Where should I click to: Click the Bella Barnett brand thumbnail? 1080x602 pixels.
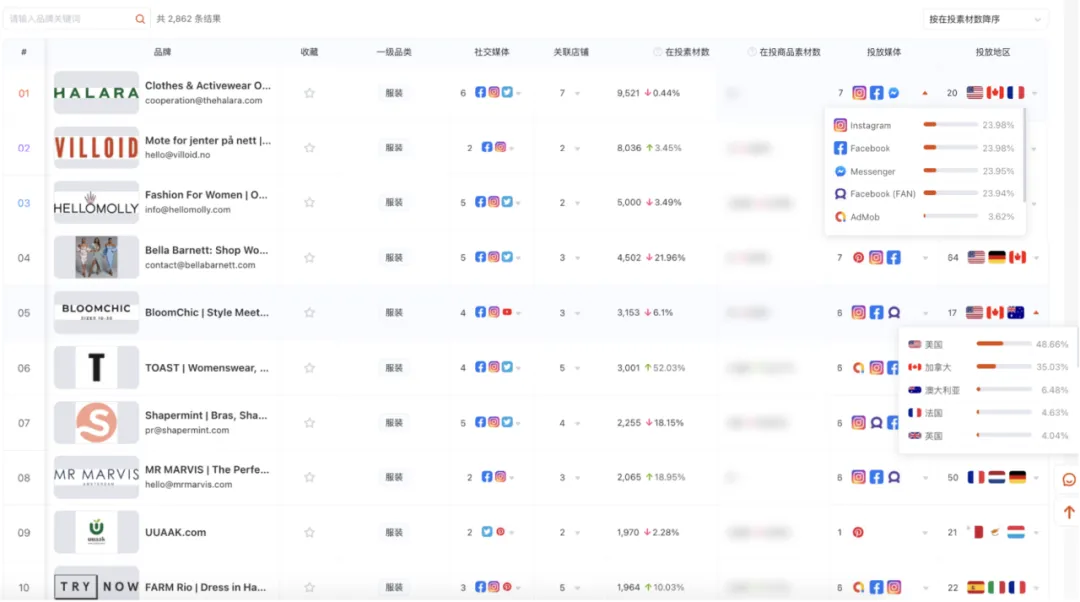[x=96, y=258]
